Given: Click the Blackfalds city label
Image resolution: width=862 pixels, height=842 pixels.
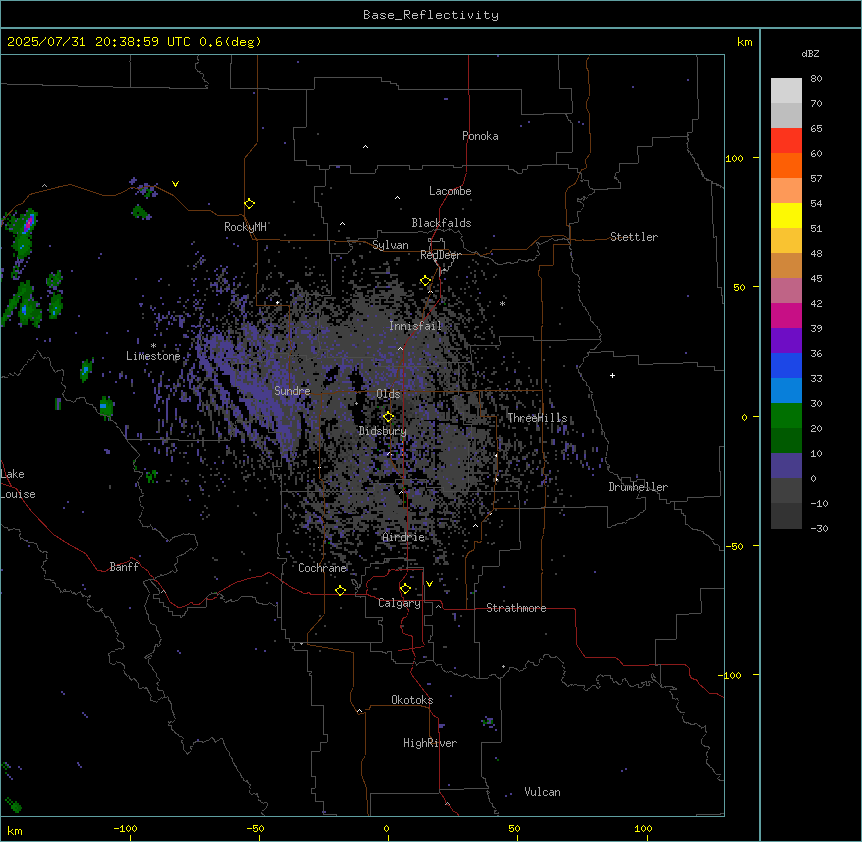Looking at the screenshot, I should [441, 223].
